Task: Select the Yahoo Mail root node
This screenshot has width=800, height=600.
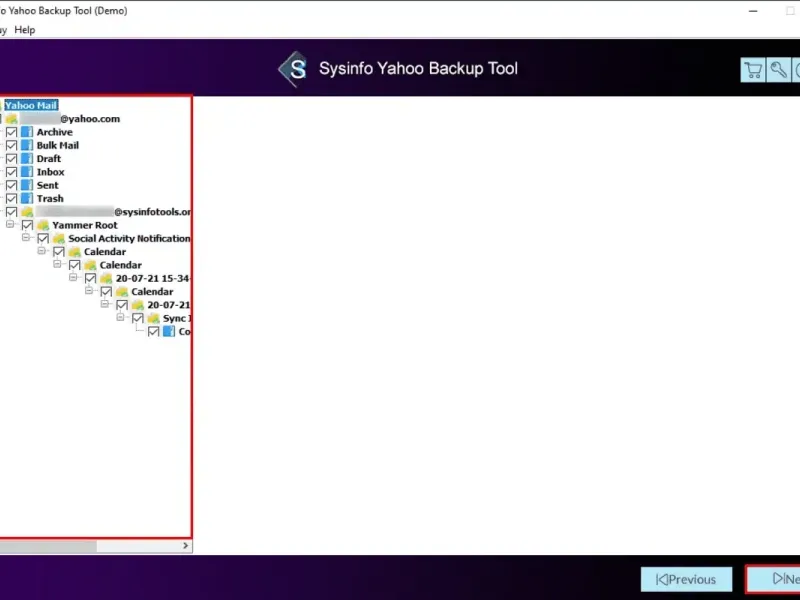Action: tap(31, 106)
